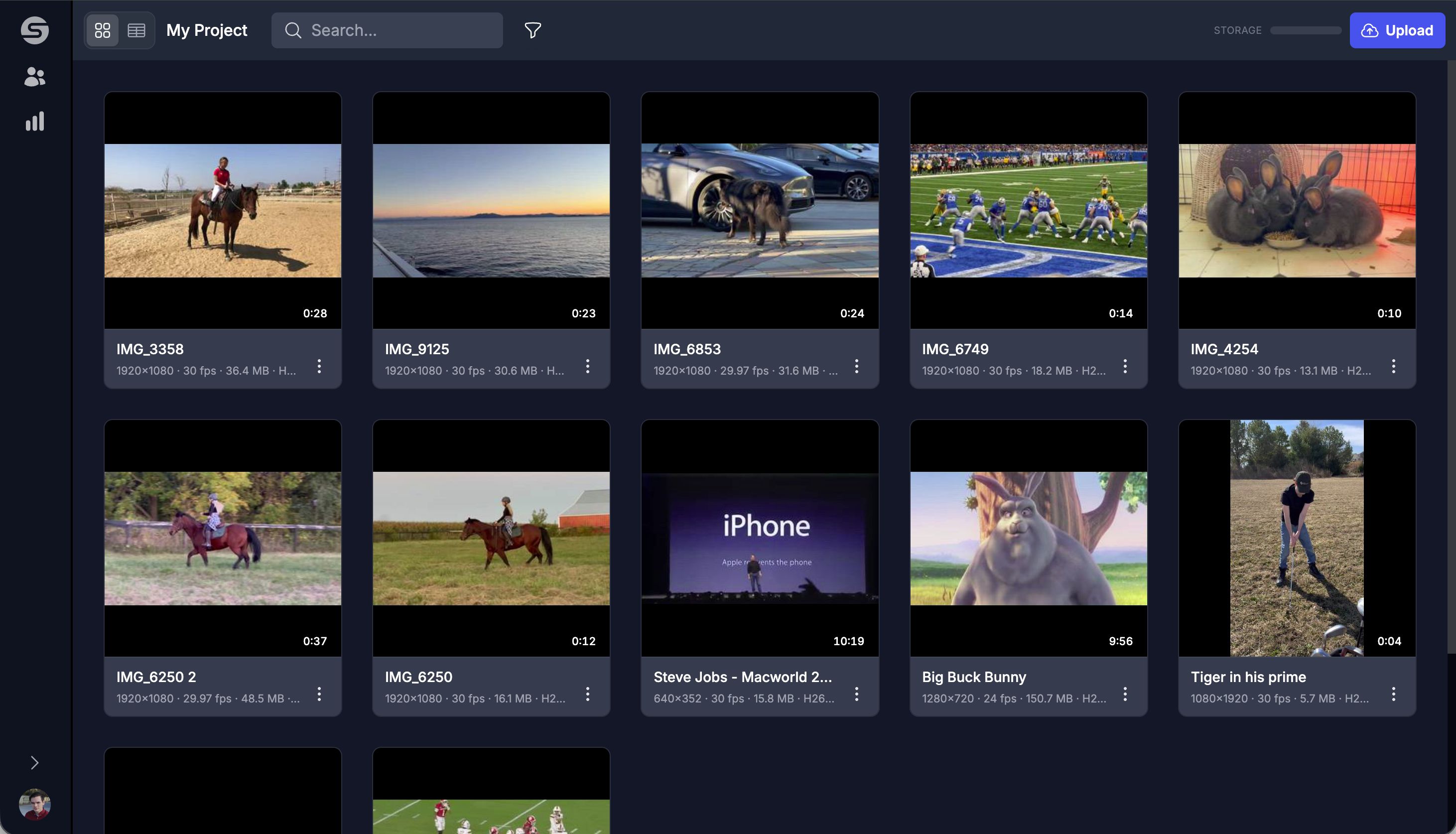Open kebab menu for Tiger in his prime

(x=1393, y=694)
